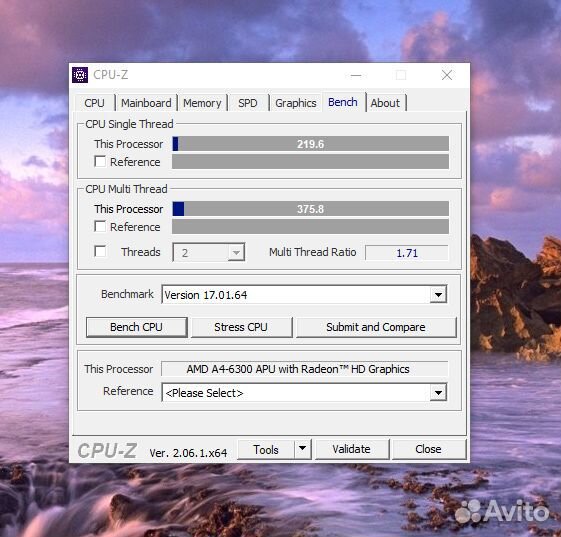Viewport: 561px width, 537px height.
Task: Click the Close button at bottom
Action: point(429,449)
